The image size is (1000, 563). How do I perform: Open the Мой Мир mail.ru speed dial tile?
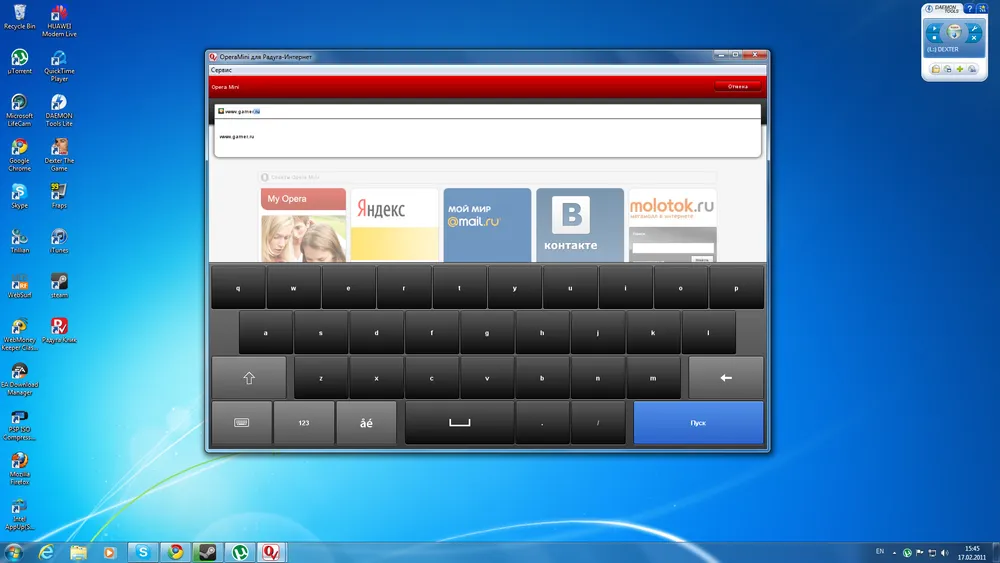coord(487,225)
